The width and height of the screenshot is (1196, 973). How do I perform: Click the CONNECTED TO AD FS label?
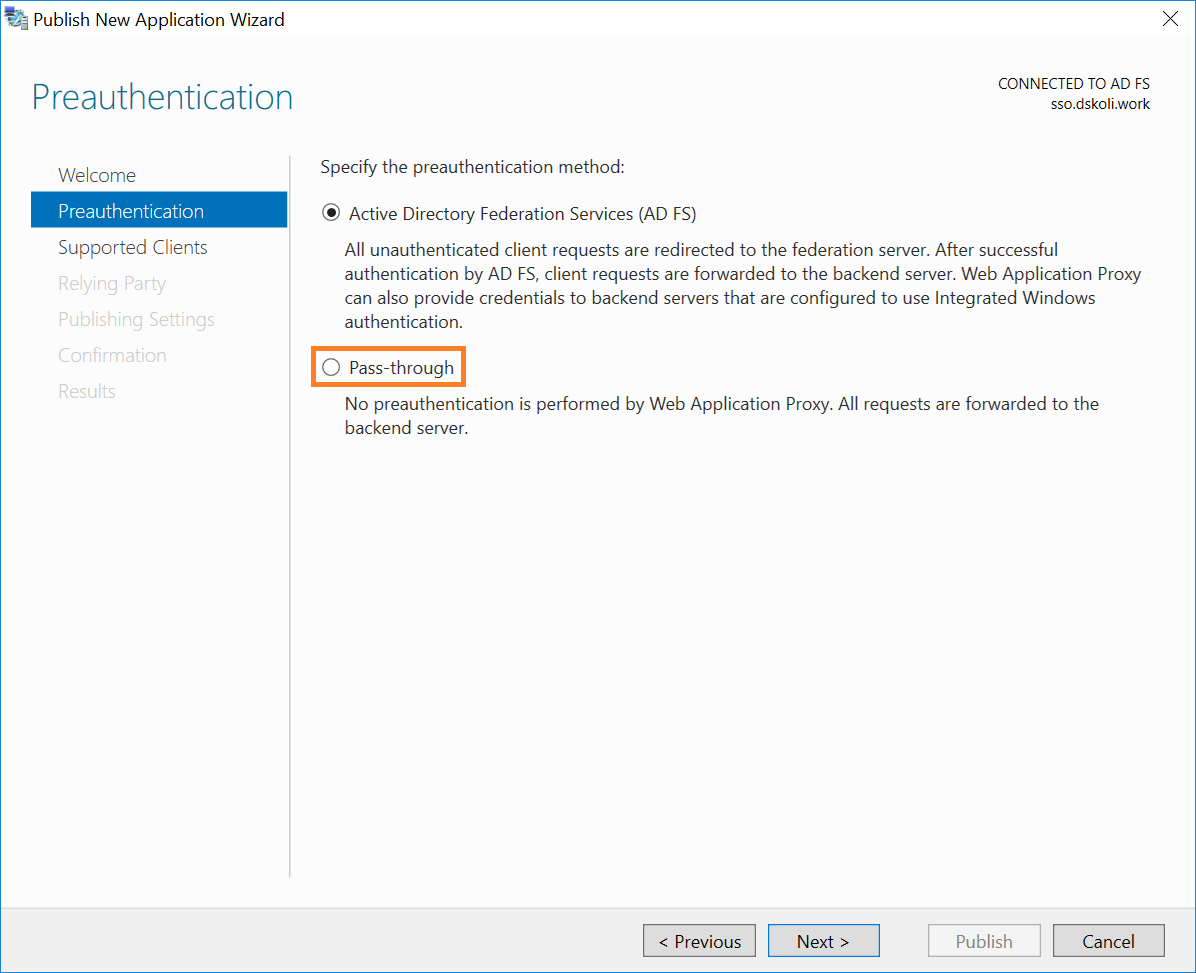pos(1073,84)
